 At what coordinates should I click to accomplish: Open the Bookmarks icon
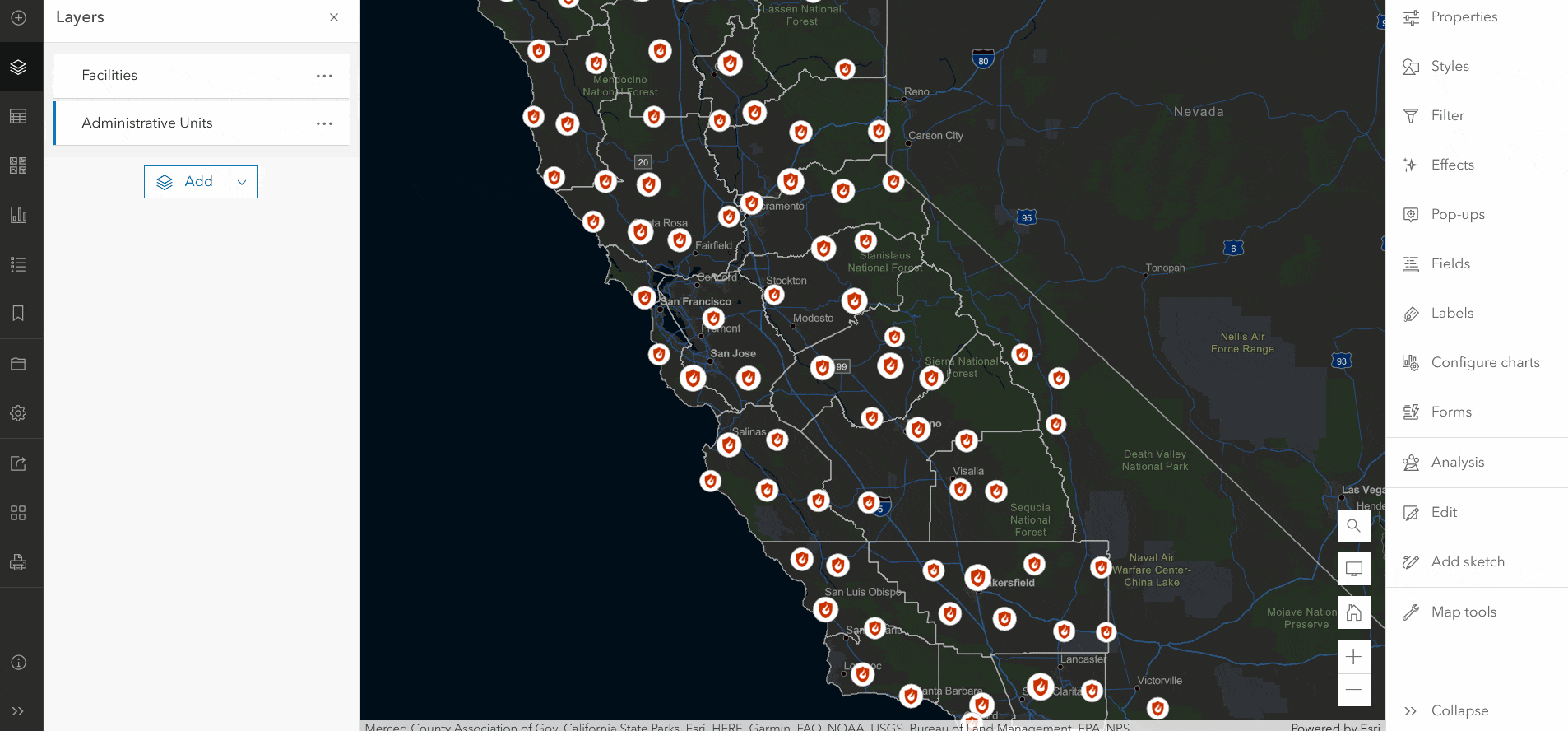pos(18,314)
